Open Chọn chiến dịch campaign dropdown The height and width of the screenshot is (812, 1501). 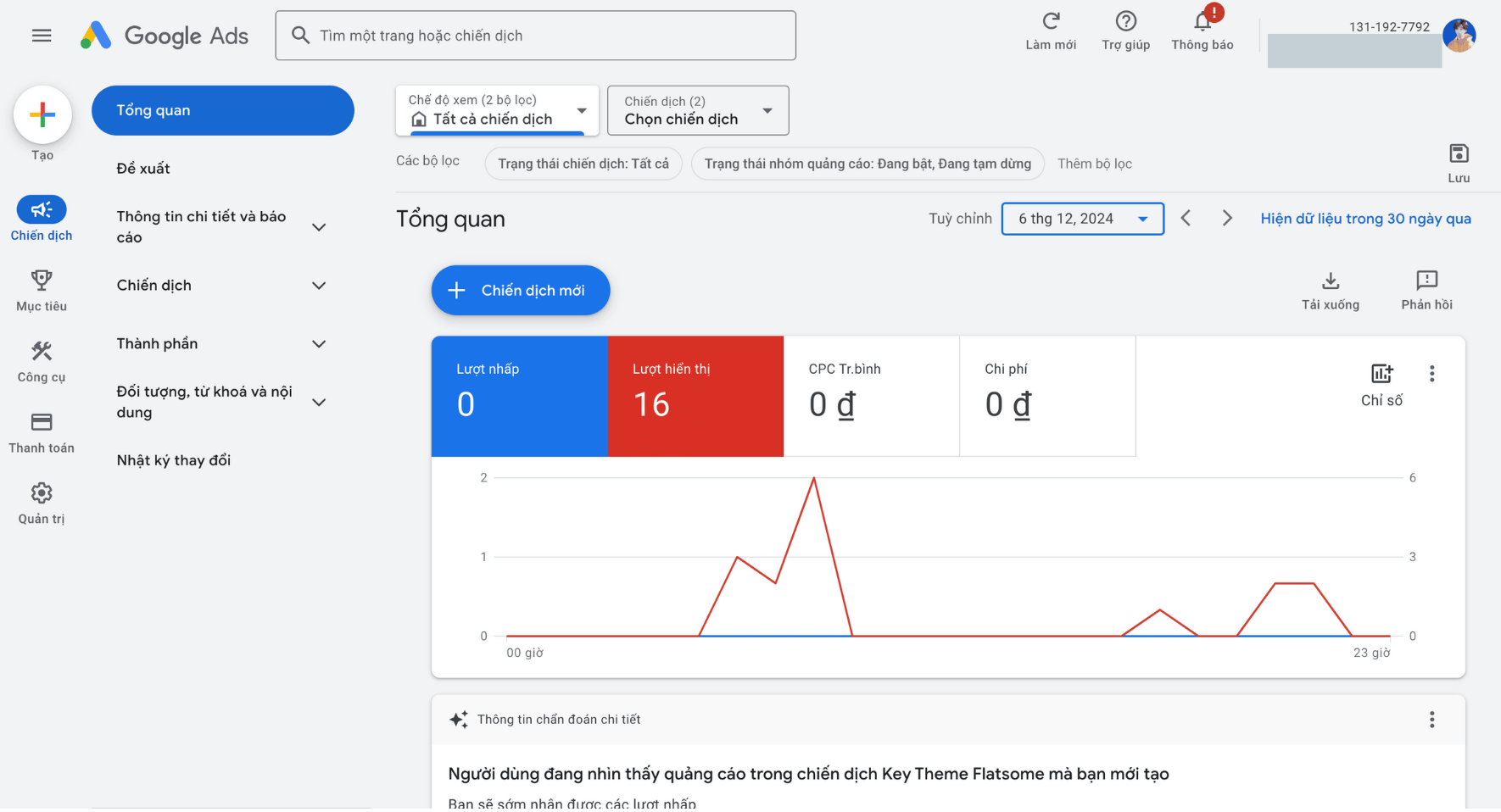click(x=698, y=110)
